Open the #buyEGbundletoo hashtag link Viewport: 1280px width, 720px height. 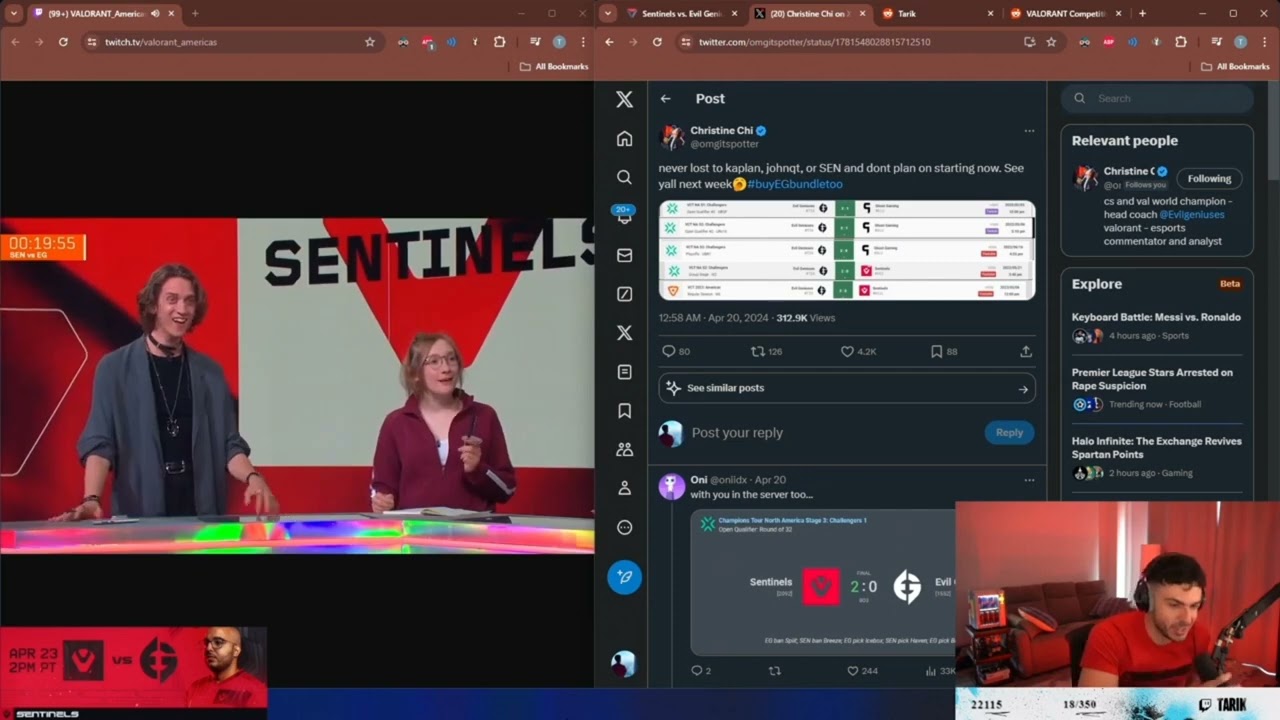tap(795, 184)
